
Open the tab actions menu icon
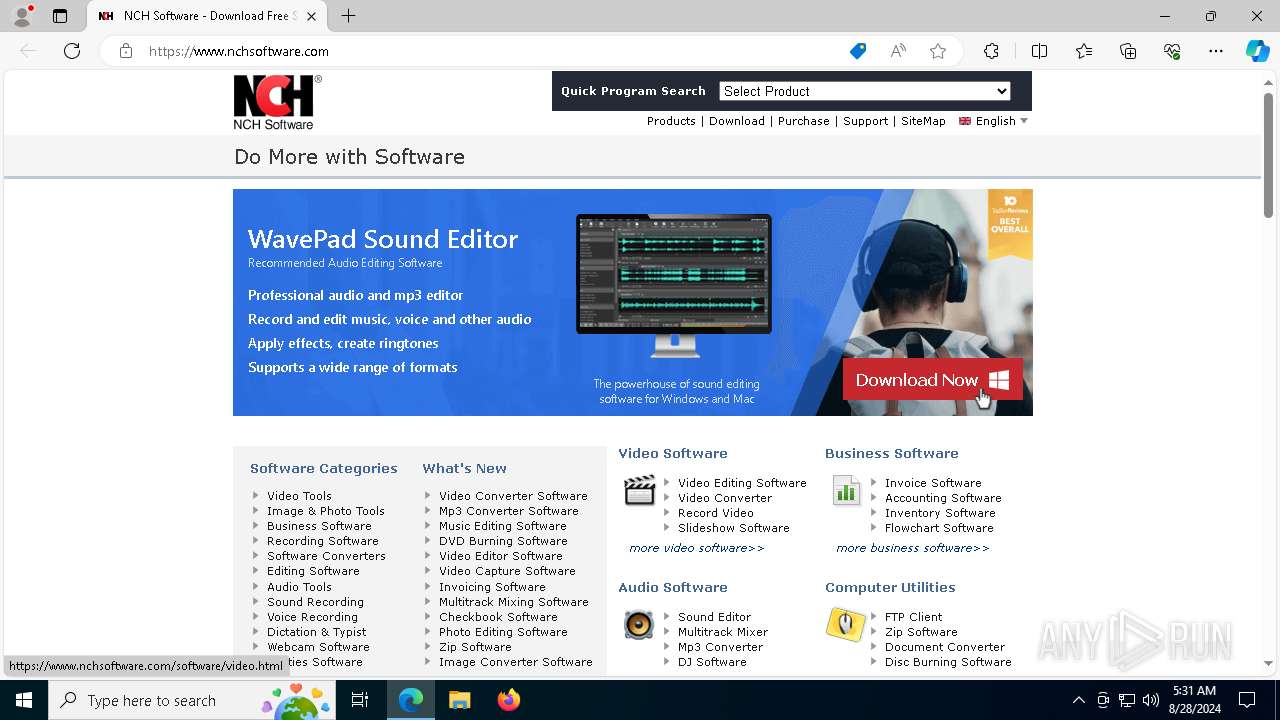[60, 16]
